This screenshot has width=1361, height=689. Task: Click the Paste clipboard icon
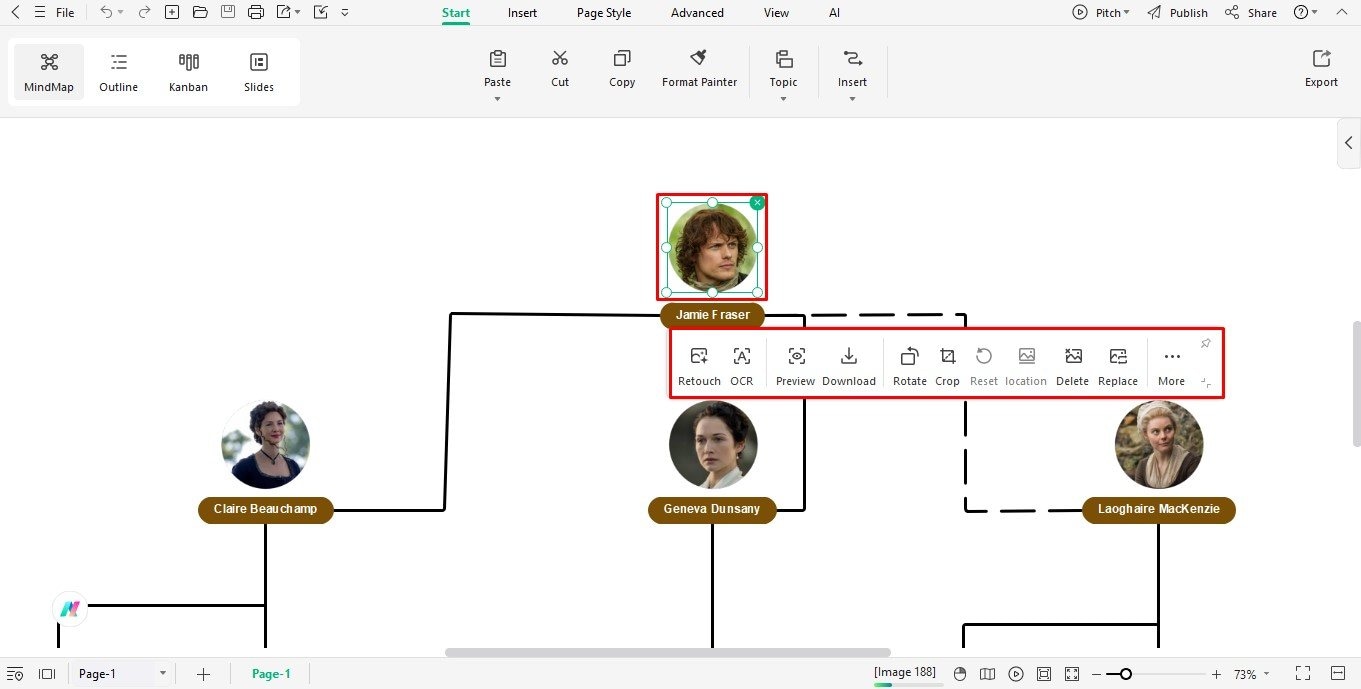(x=498, y=59)
